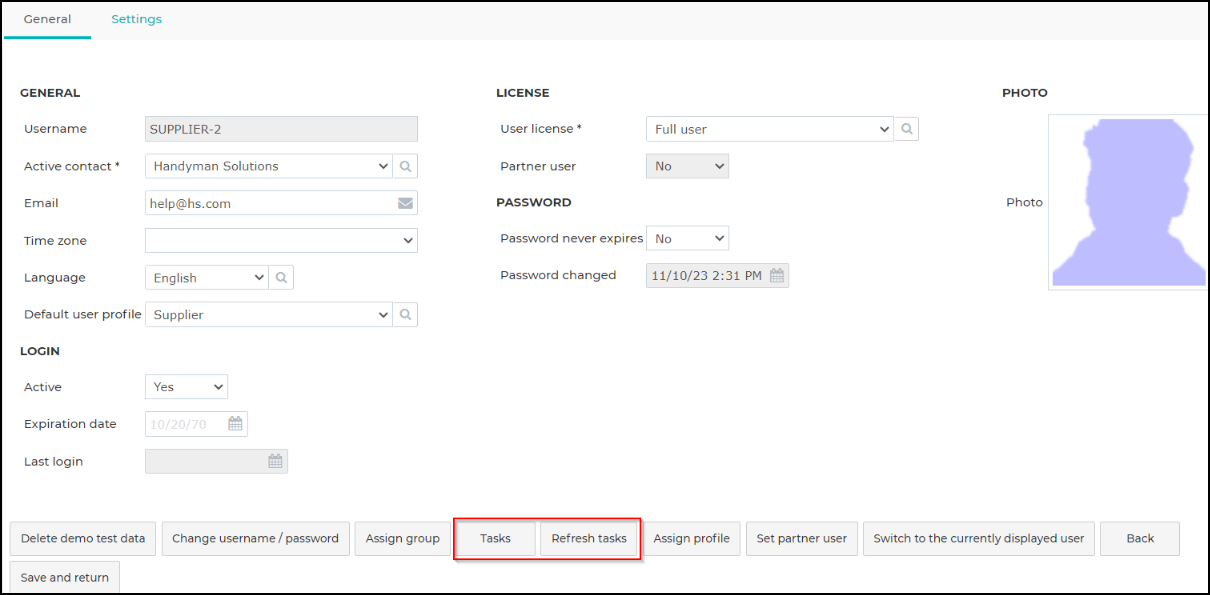Click search icon next to Default user profile
Screen dimensions: 1210x595
coord(405,315)
